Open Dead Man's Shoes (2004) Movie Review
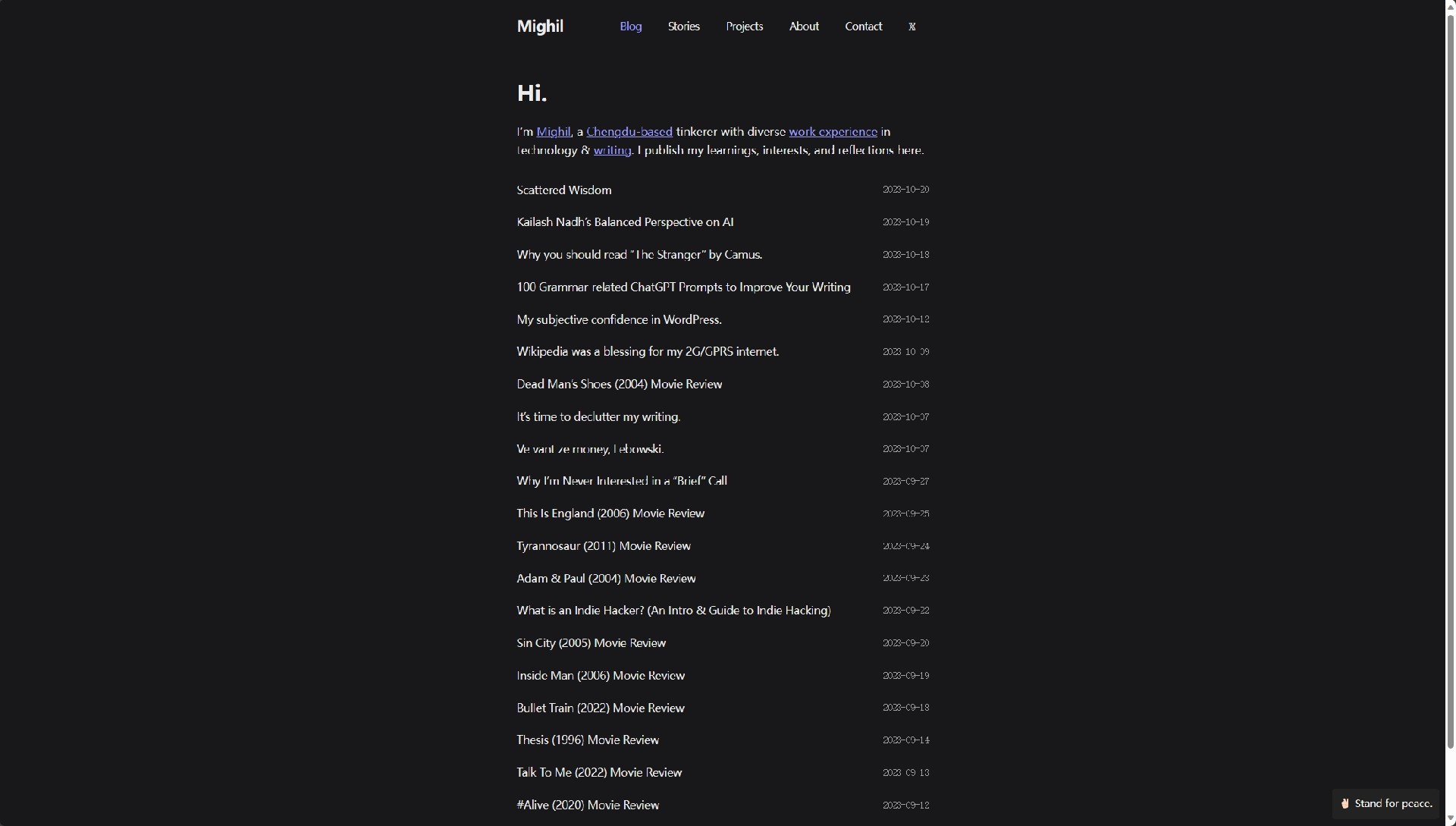This screenshot has width=1456, height=826. pyautogui.click(x=619, y=384)
